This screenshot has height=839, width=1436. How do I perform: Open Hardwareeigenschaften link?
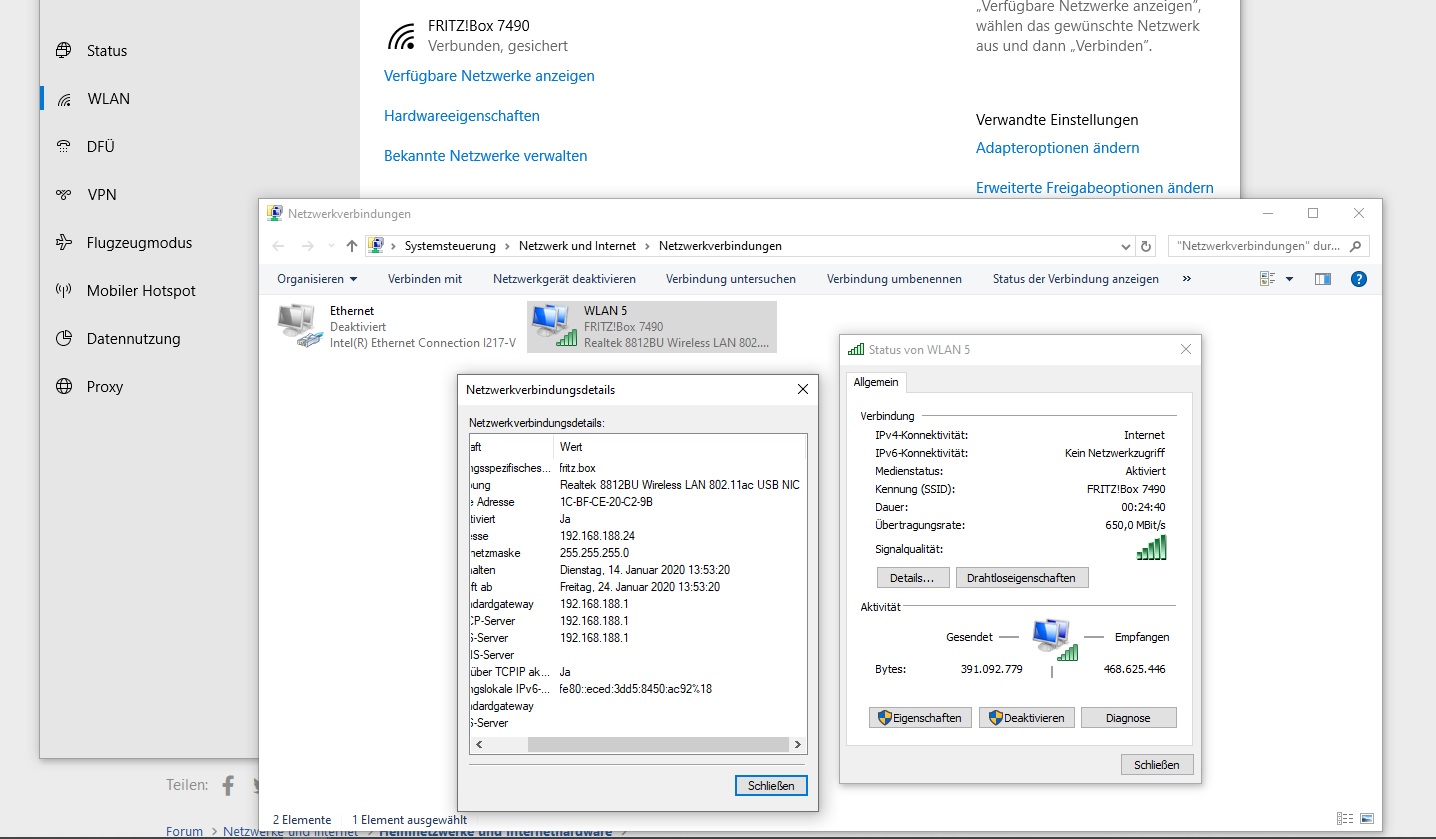[x=462, y=116]
